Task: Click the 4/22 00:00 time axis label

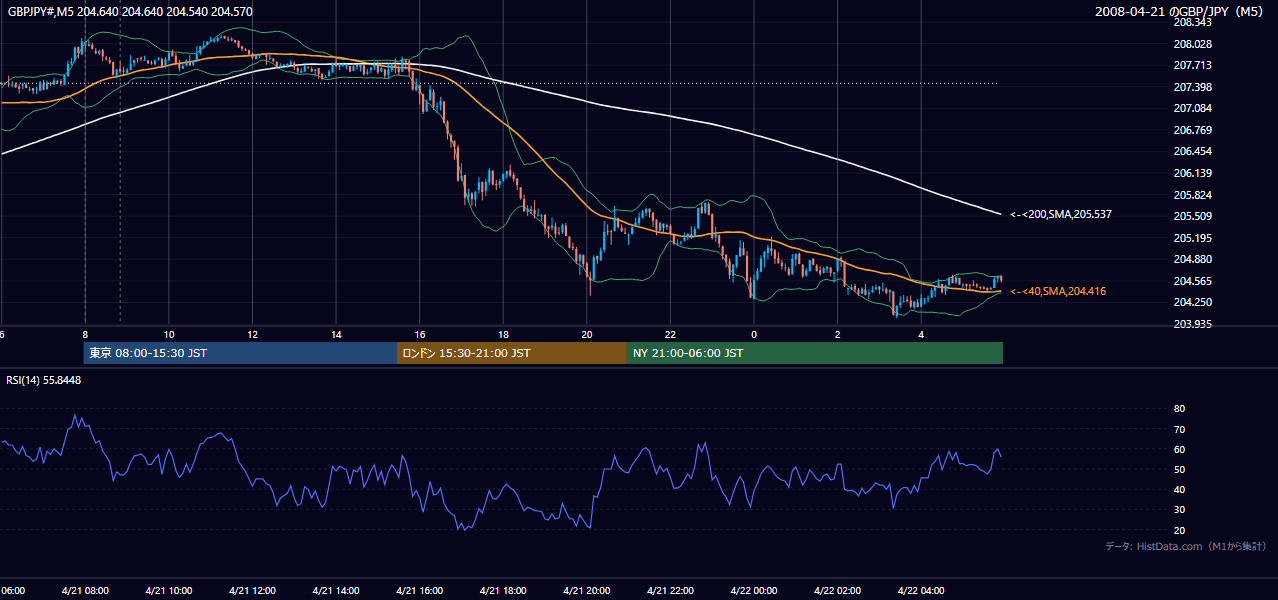Action: (x=754, y=590)
